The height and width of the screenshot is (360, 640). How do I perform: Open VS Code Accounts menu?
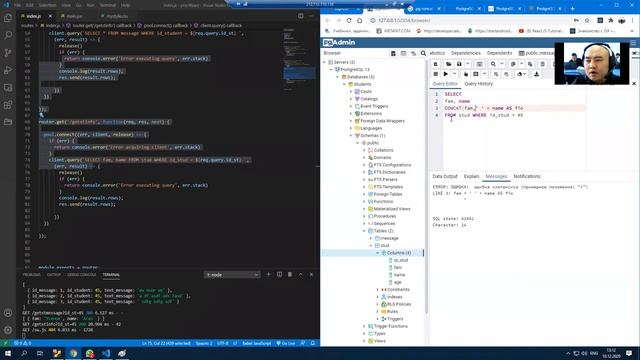pyautogui.click(x=8, y=313)
